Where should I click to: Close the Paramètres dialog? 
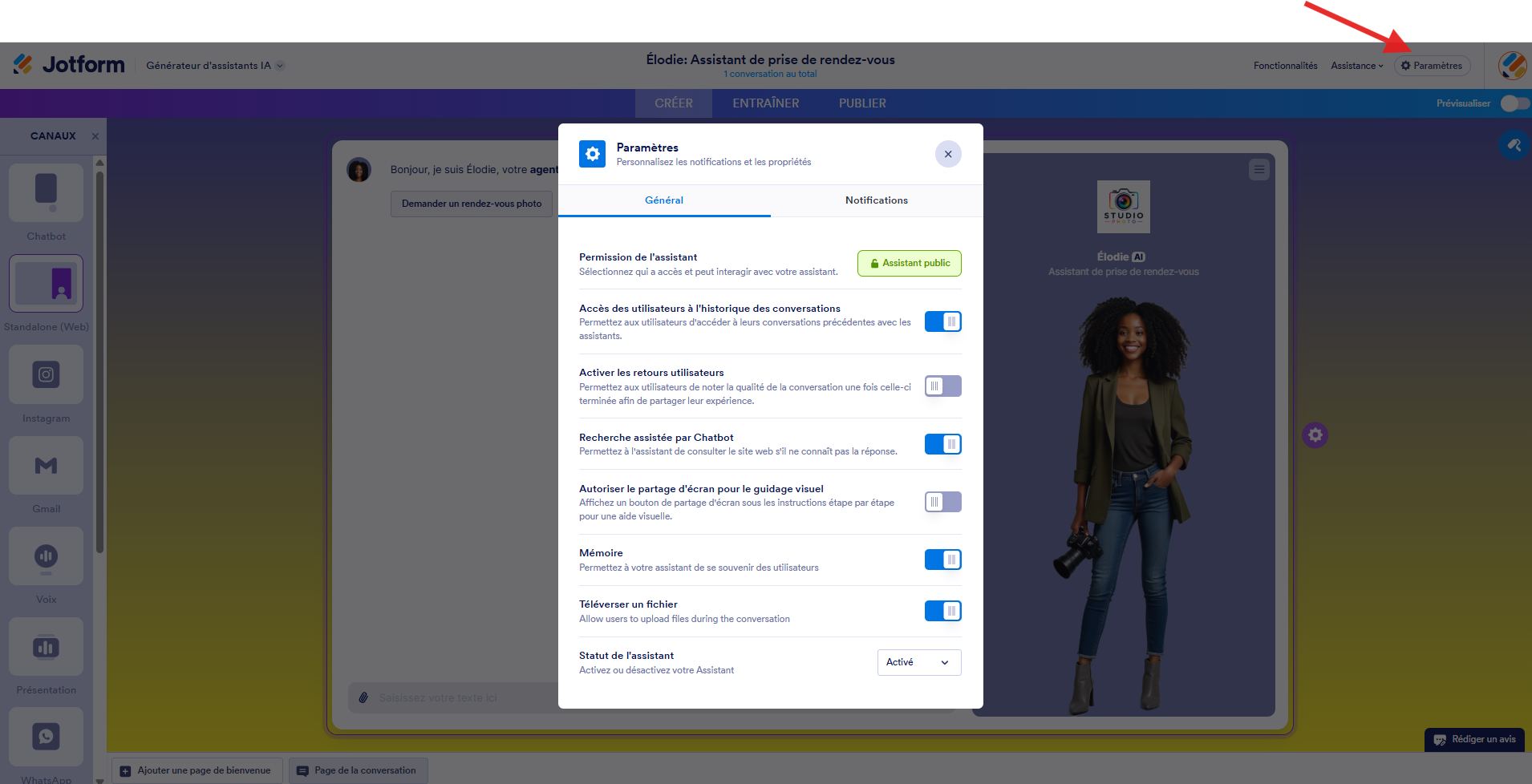tap(948, 154)
